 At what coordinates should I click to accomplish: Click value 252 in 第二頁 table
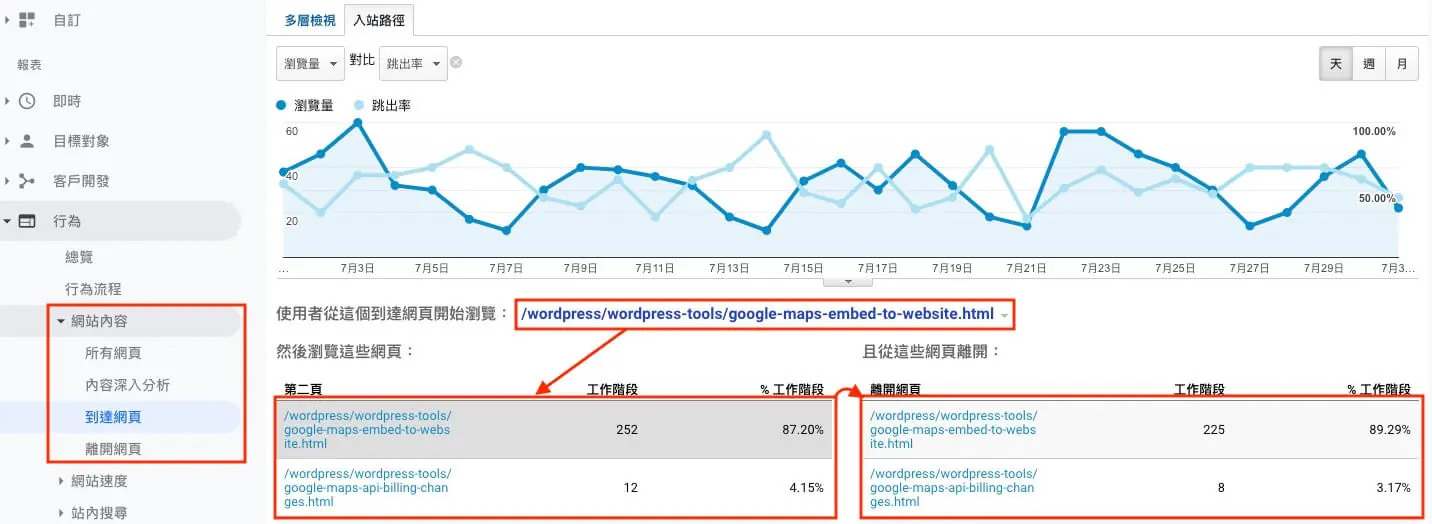(626, 430)
